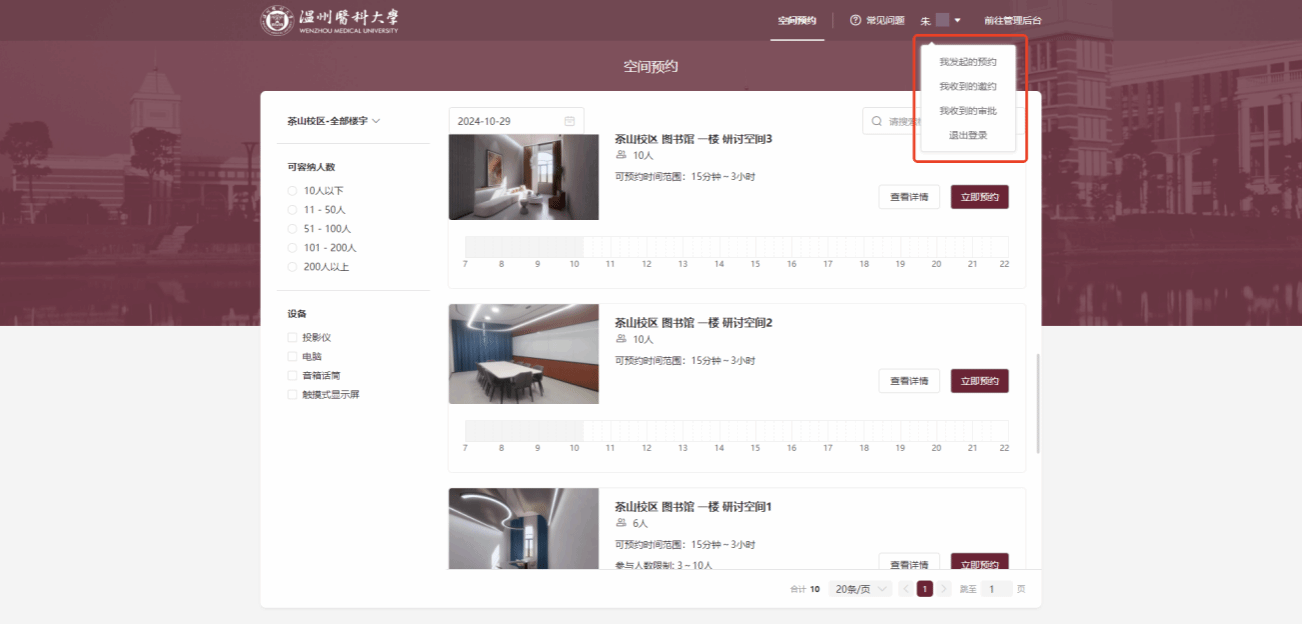
Task: Open the 研讨空间2 conference room photo
Action: click(x=524, y=354)
